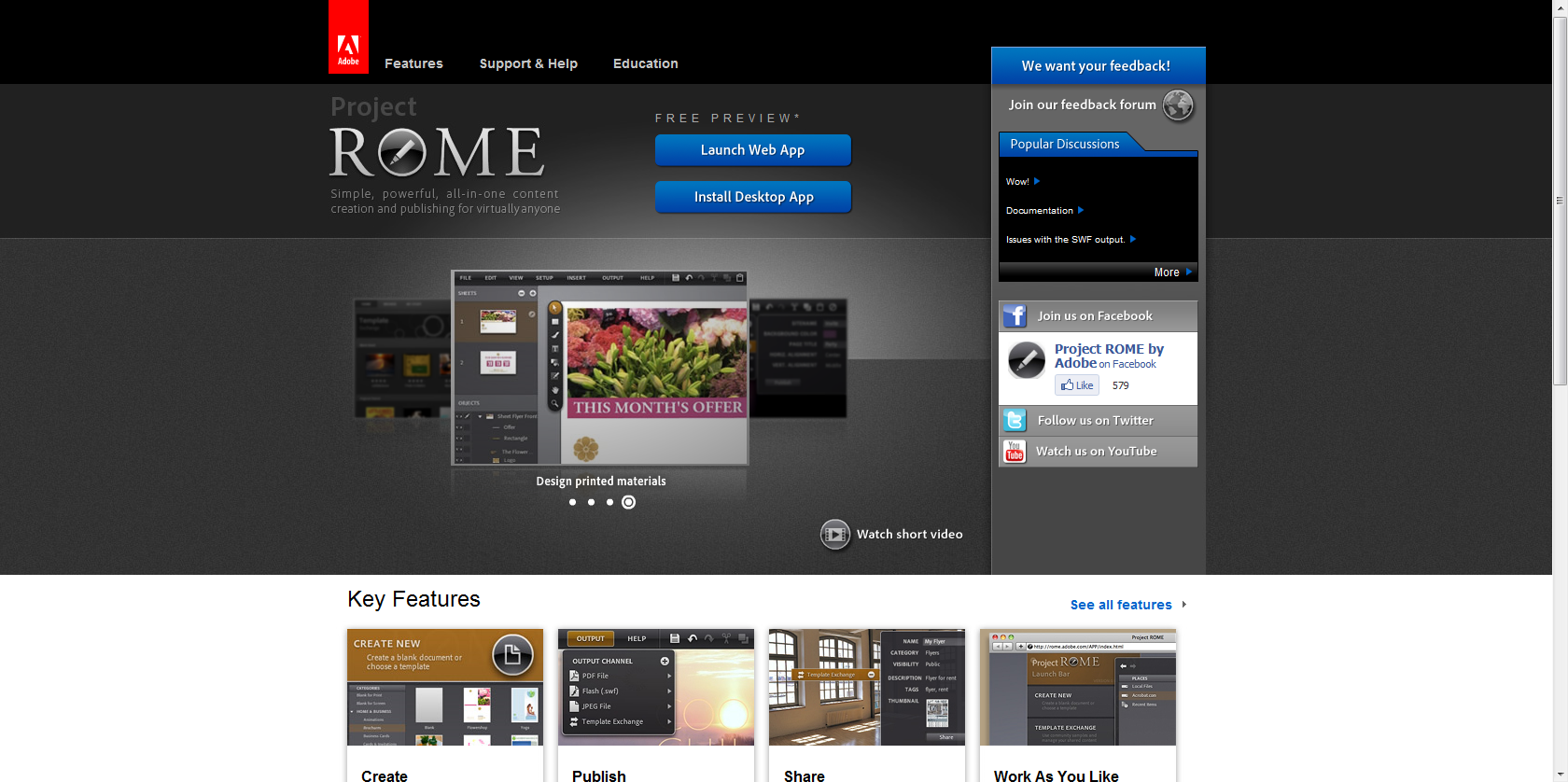Select the Popular Discussions tab
Image resolution: width=1568 pixels, height=782 pixels.
(1065, 144)
